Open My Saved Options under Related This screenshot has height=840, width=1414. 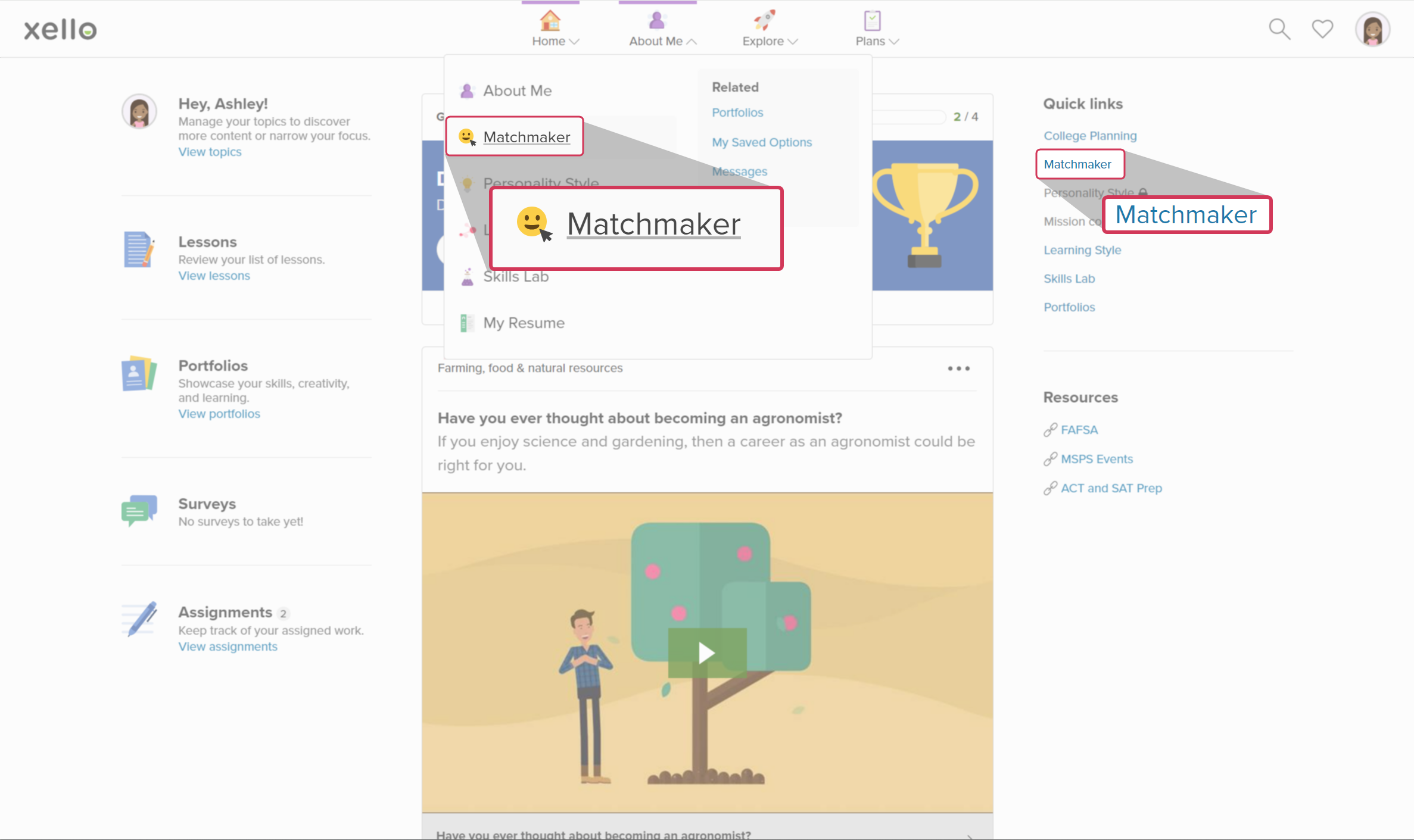pyautogui.click(x=762, y=142)
